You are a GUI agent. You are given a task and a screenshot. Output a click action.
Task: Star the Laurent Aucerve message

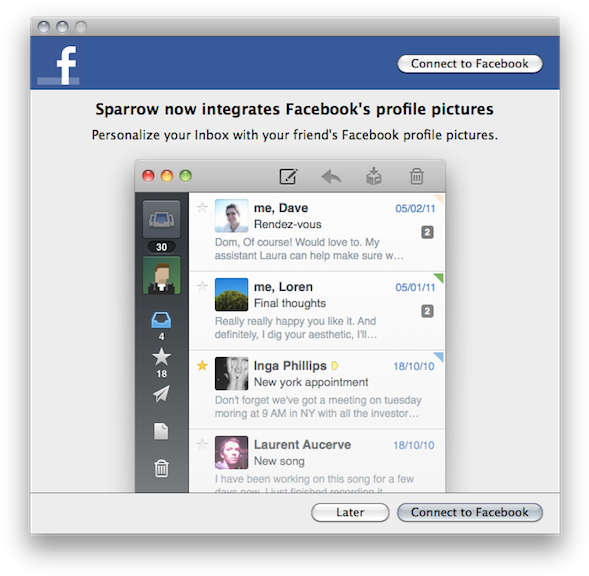point(202,444)
